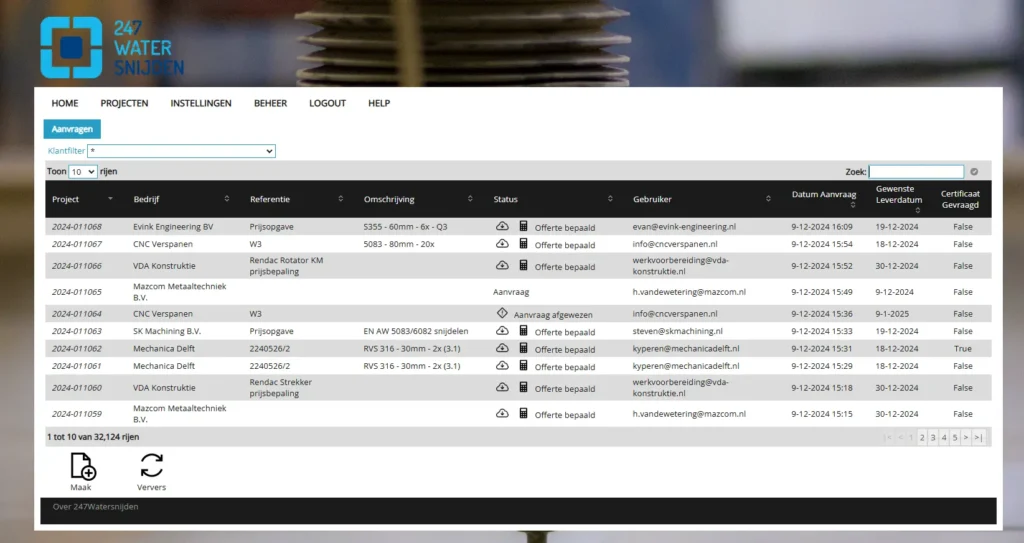Viewport: 1024px width, 543px height.
Task: Open the INSTELLINGEN menu
Action: pos(201,103)
